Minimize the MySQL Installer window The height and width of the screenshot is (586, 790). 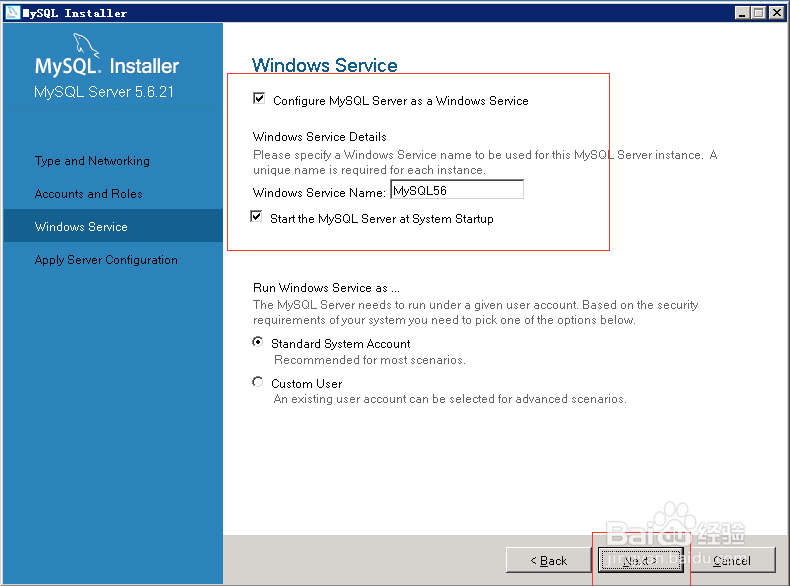[x=742, y=13]
